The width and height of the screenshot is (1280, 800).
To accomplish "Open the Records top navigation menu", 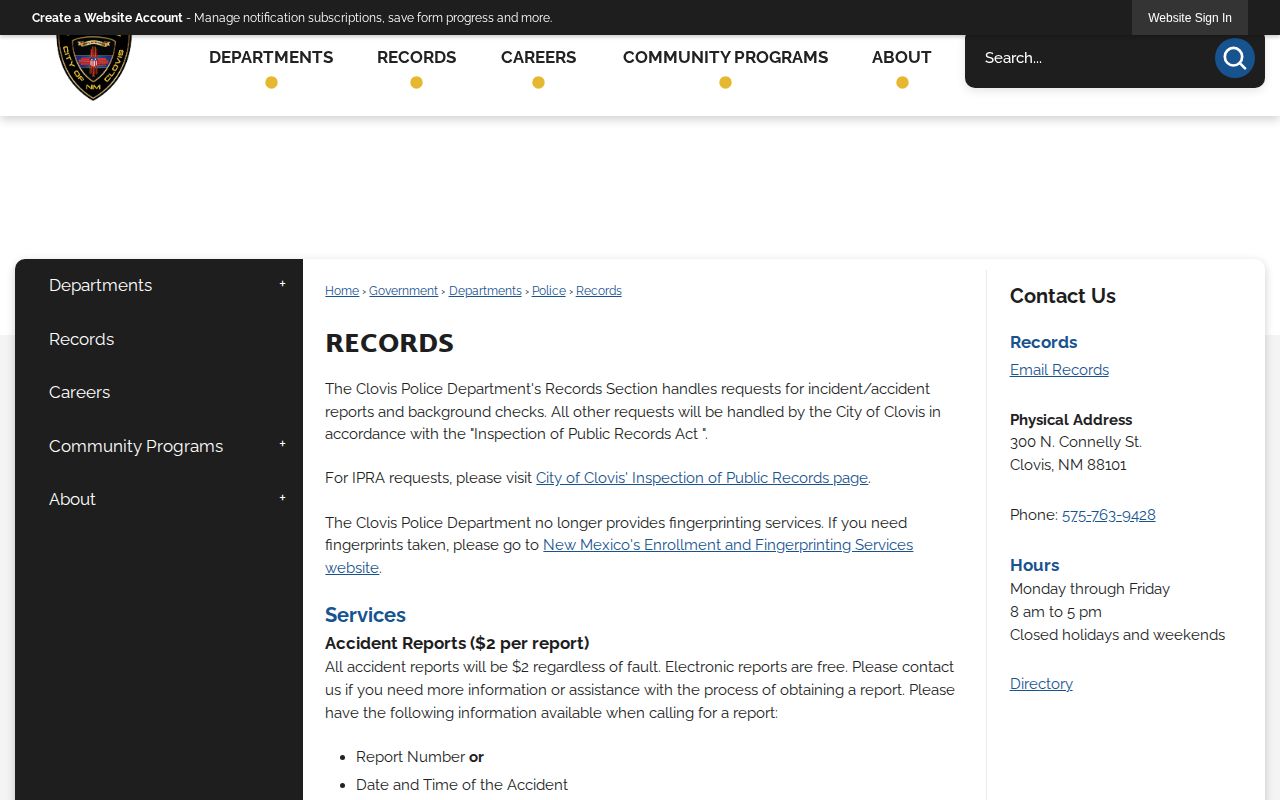I will 416,58.
